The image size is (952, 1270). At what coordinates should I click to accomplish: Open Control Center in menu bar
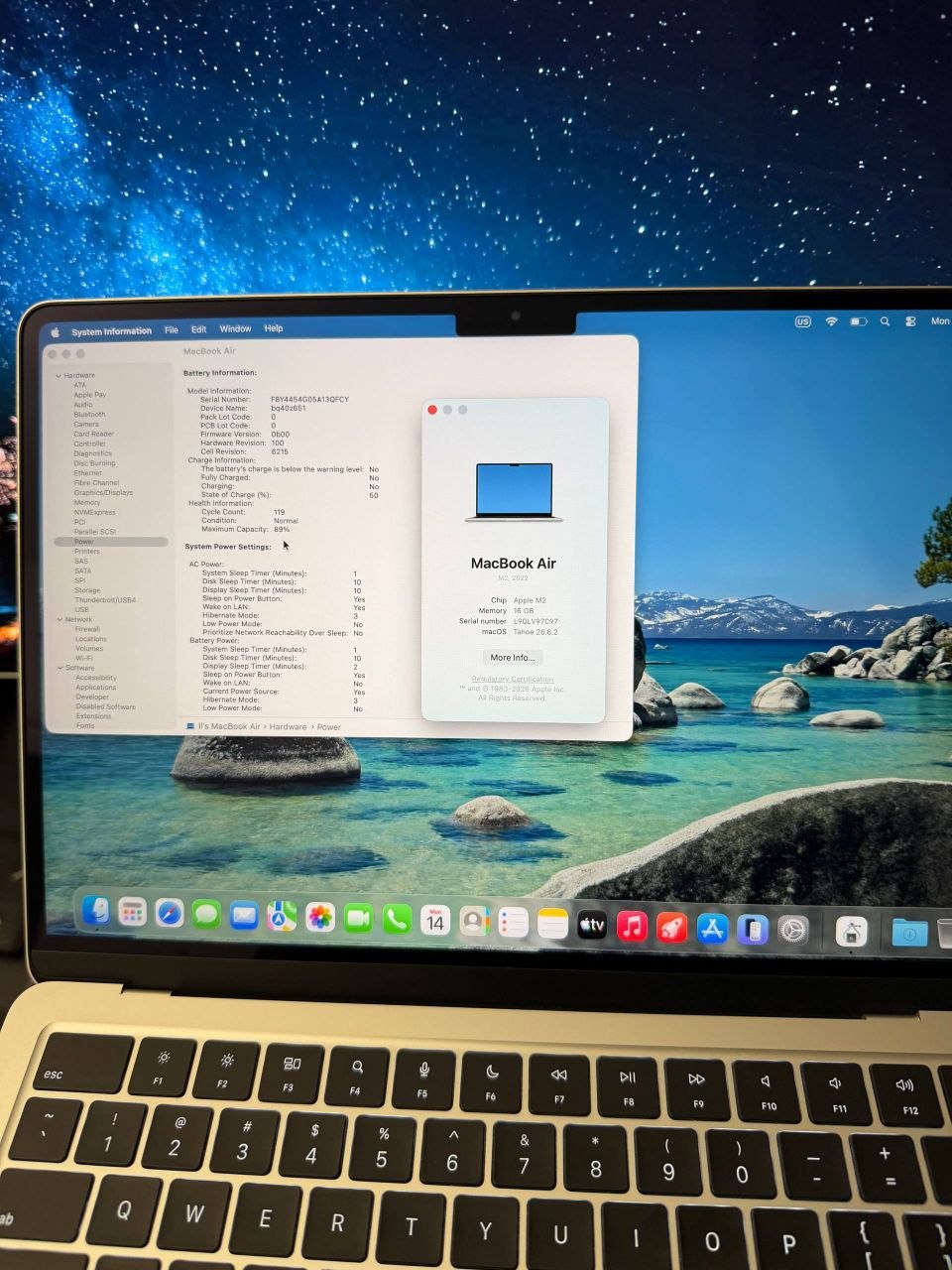coord(911,321)
